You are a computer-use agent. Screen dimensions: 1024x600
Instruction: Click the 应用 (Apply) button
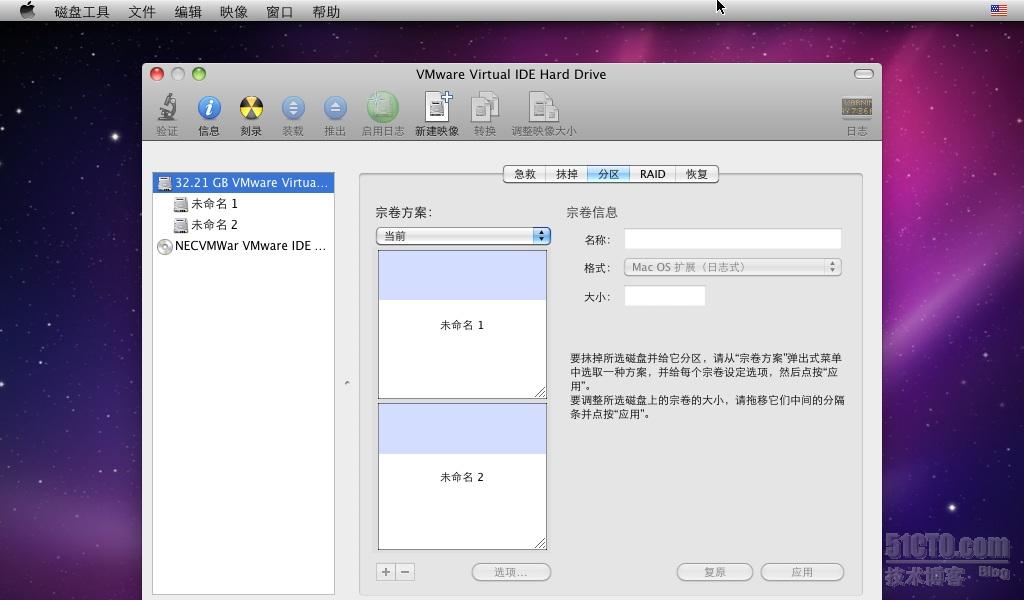click(802, 572)
